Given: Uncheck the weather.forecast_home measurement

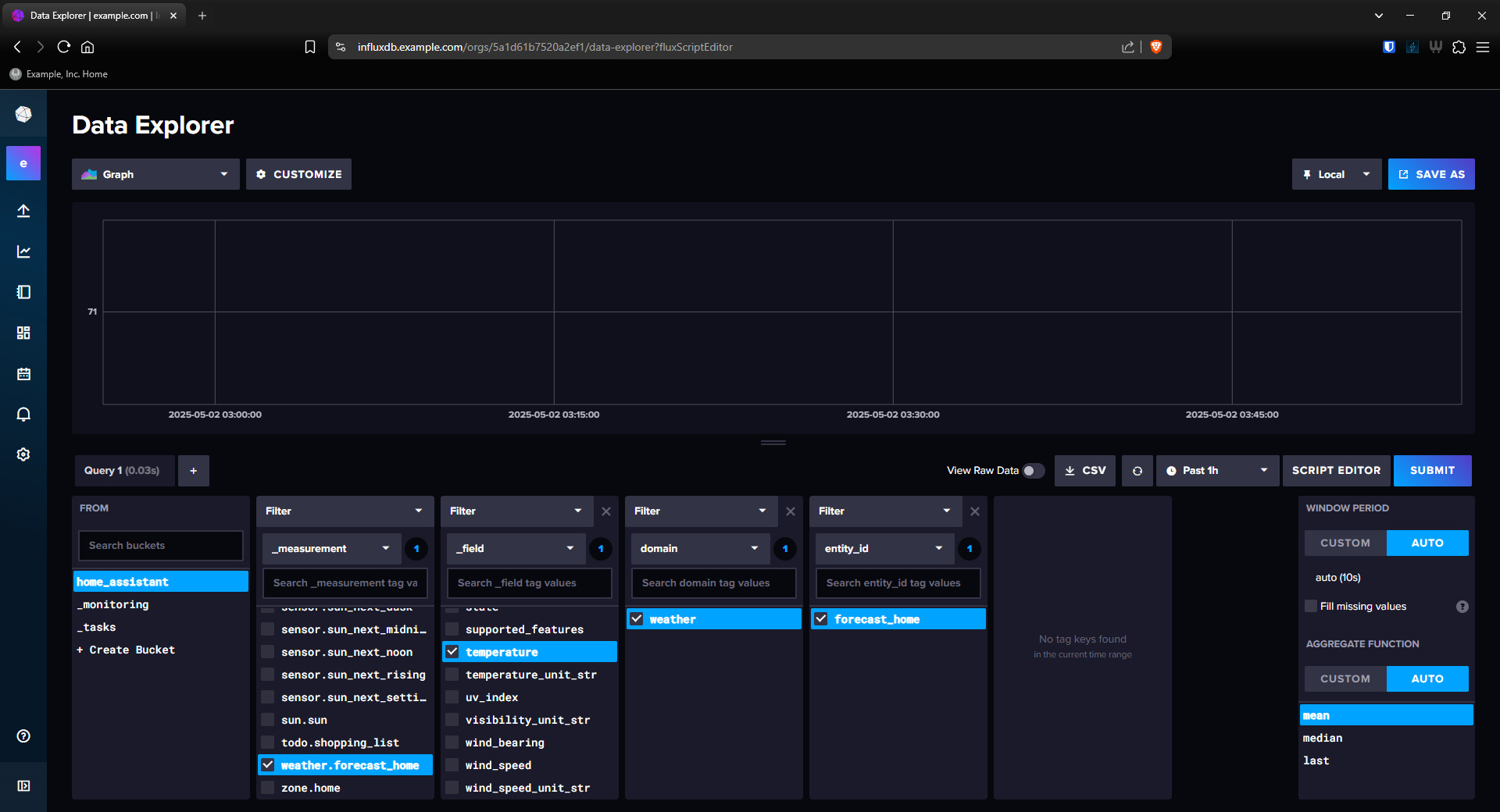Looking at the screenshot, I should (268, 765).
